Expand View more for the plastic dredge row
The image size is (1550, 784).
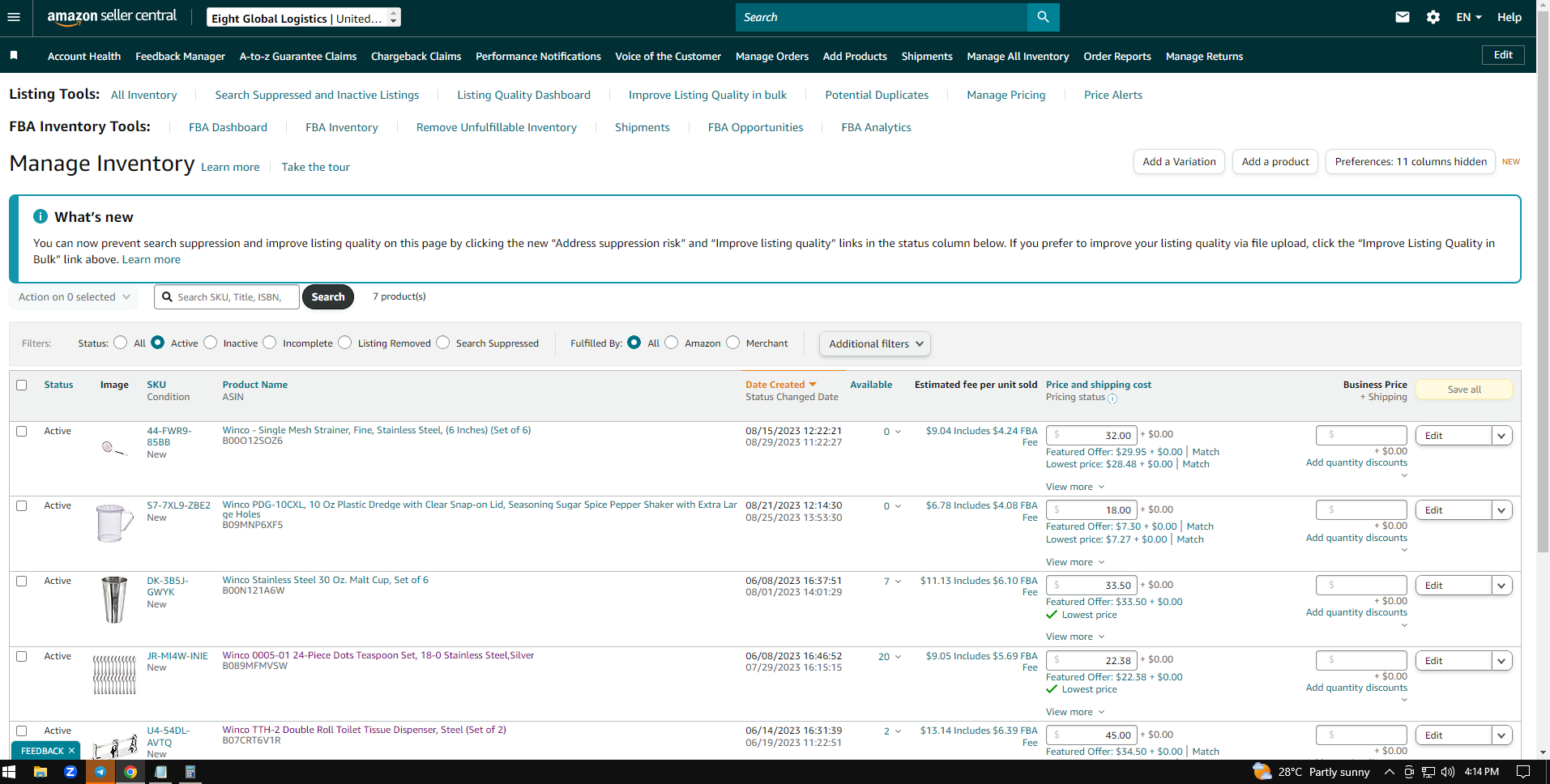tap(1075, 562)
